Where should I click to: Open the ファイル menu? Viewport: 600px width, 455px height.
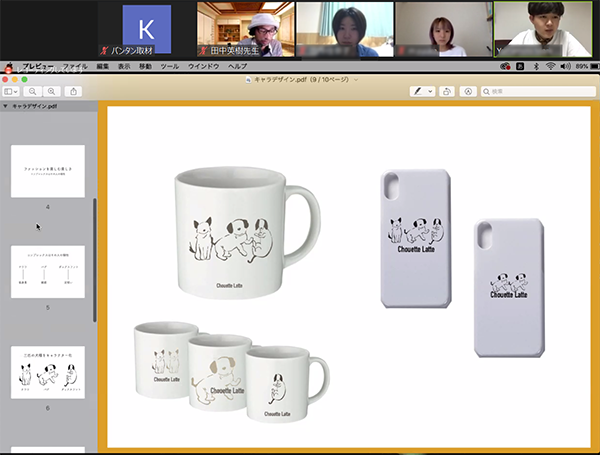coord(76,66)
